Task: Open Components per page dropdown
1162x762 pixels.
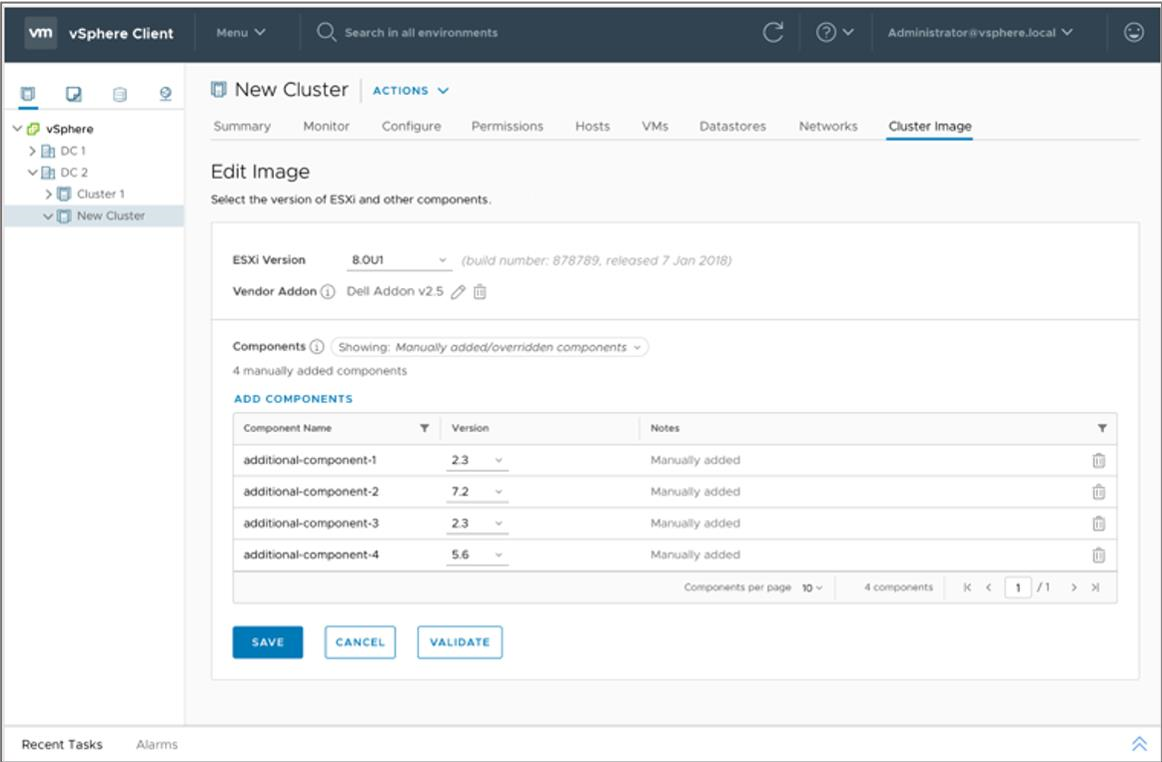Action: tap(812, 588)
